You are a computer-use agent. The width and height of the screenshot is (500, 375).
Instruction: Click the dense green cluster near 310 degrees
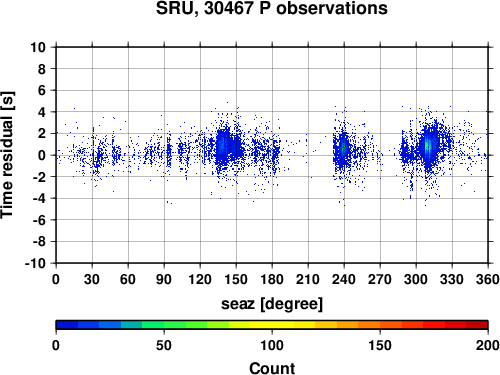428,147
